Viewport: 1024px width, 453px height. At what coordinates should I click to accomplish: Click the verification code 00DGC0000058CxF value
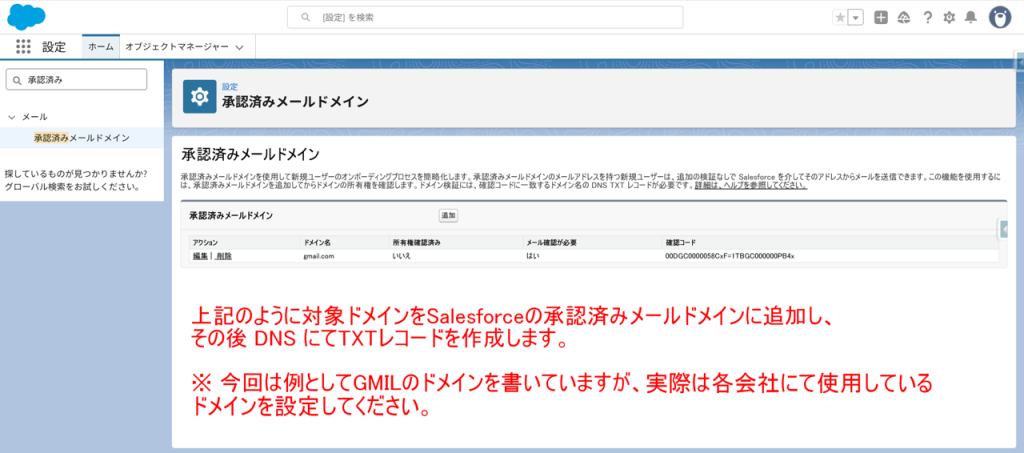(729, 257)
